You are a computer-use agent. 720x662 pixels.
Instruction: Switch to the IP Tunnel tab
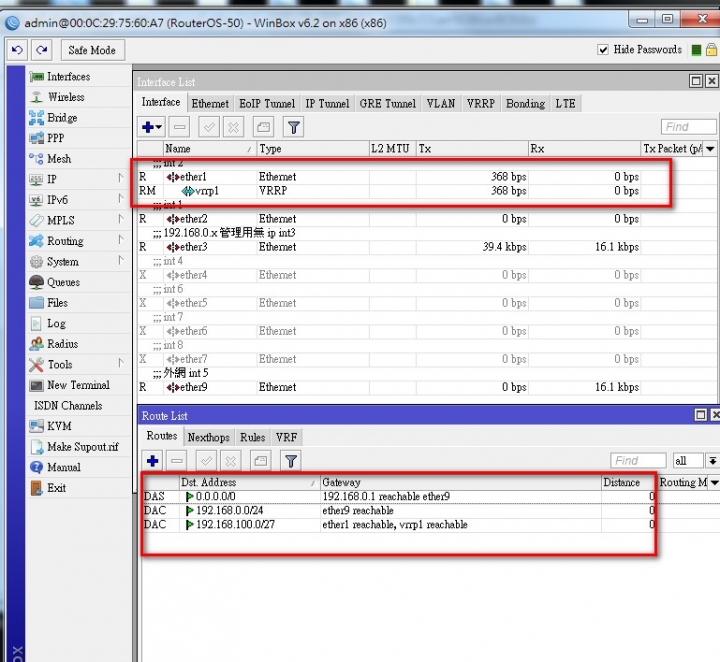pos(327,104)
